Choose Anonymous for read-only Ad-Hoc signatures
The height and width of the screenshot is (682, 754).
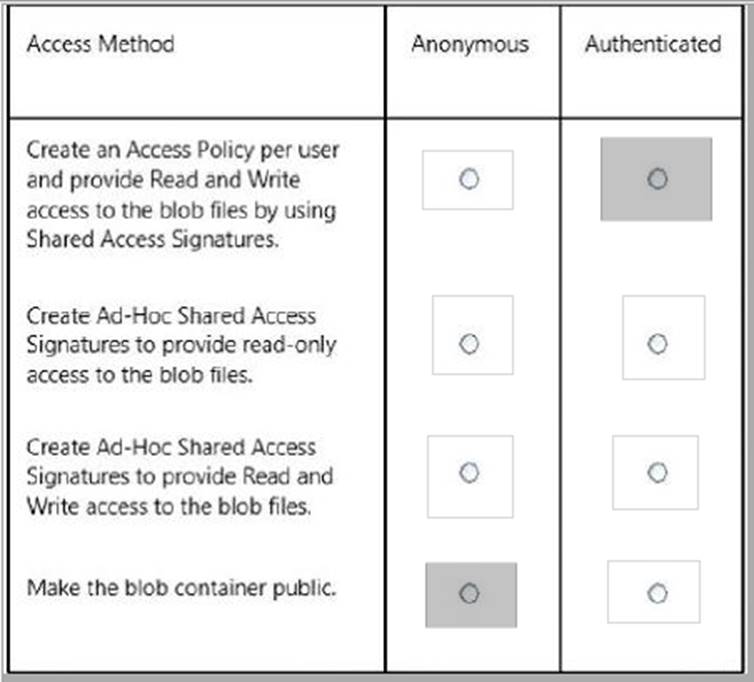(468, 343)
